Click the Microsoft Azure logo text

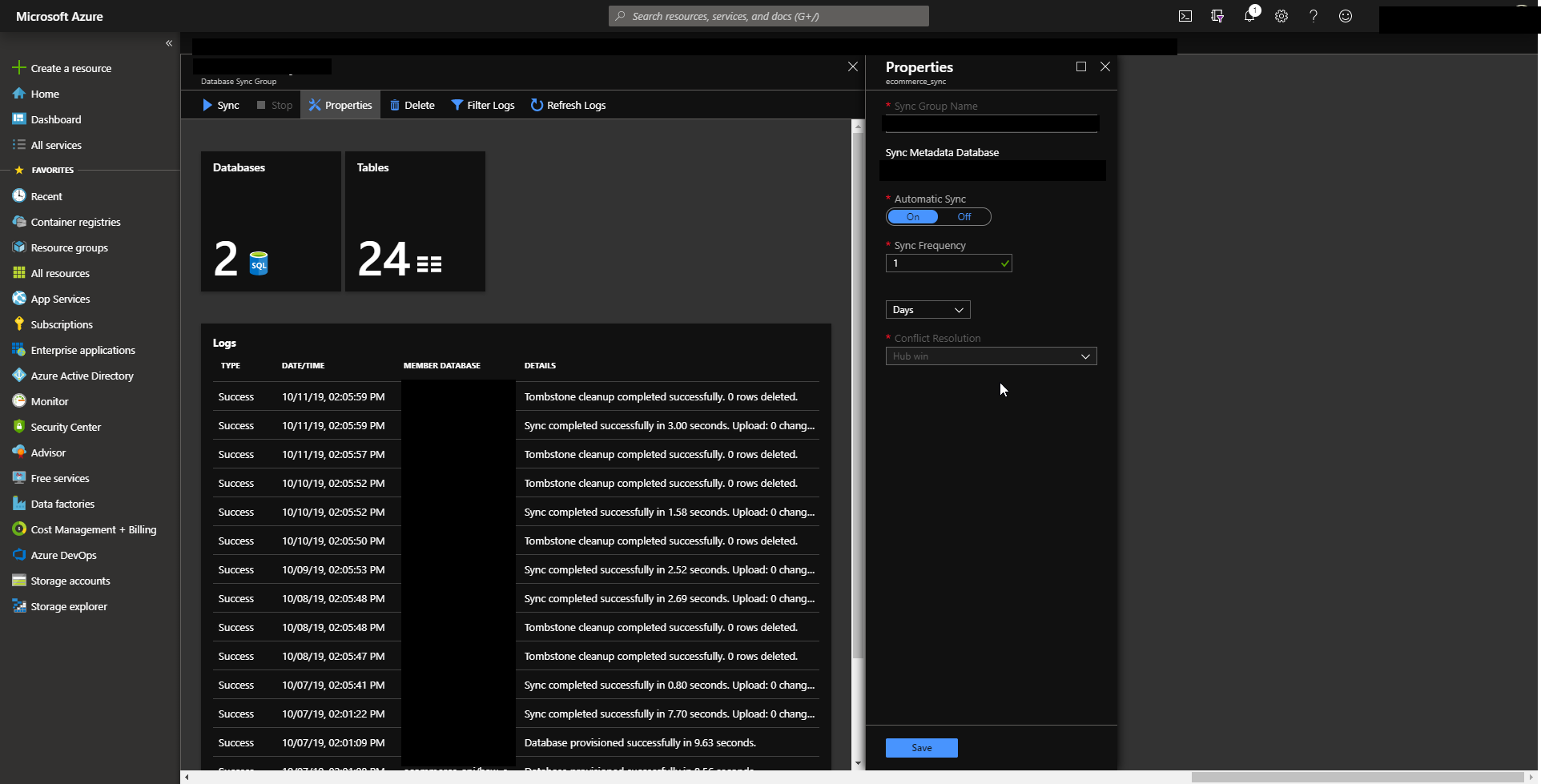click(x=59, y=16)
